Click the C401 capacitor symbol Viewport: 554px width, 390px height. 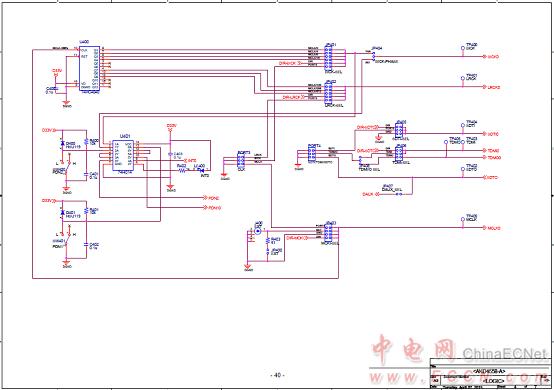pos(87,174)
